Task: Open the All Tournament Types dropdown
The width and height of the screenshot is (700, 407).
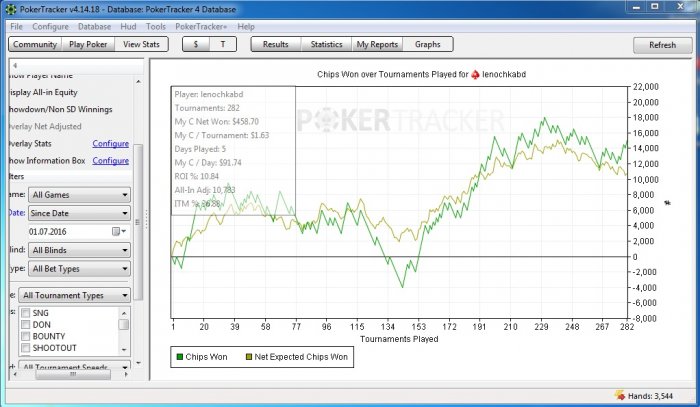Action: click(75, 295)
